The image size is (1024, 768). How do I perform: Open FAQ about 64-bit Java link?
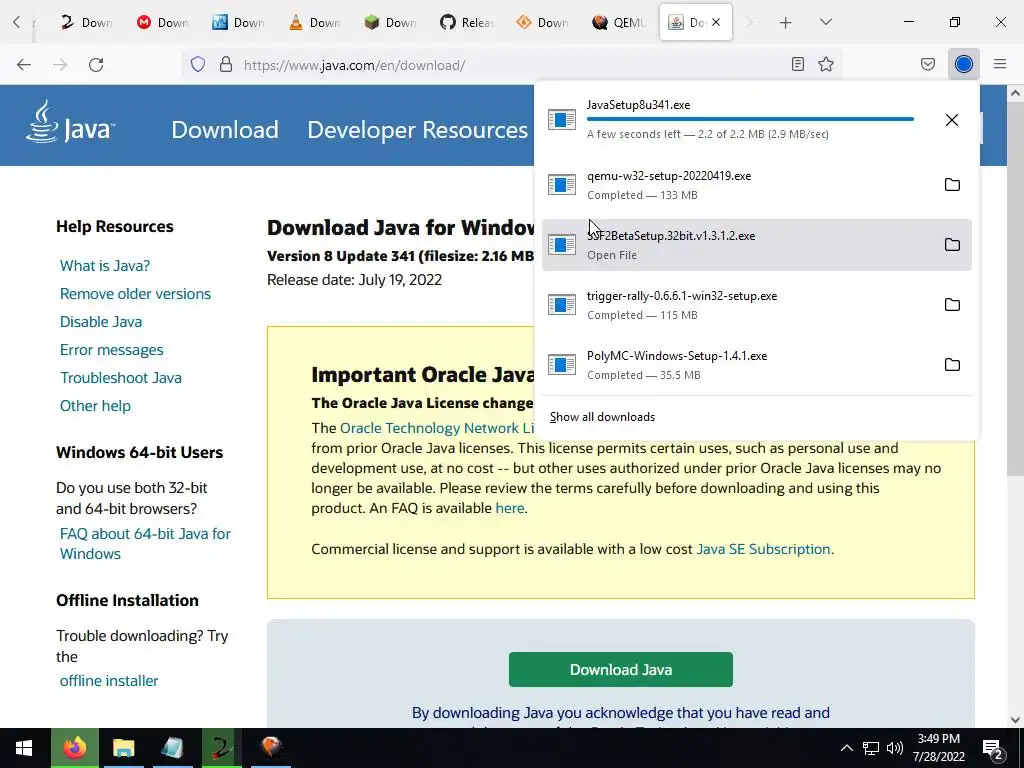[x=145, y=543]
